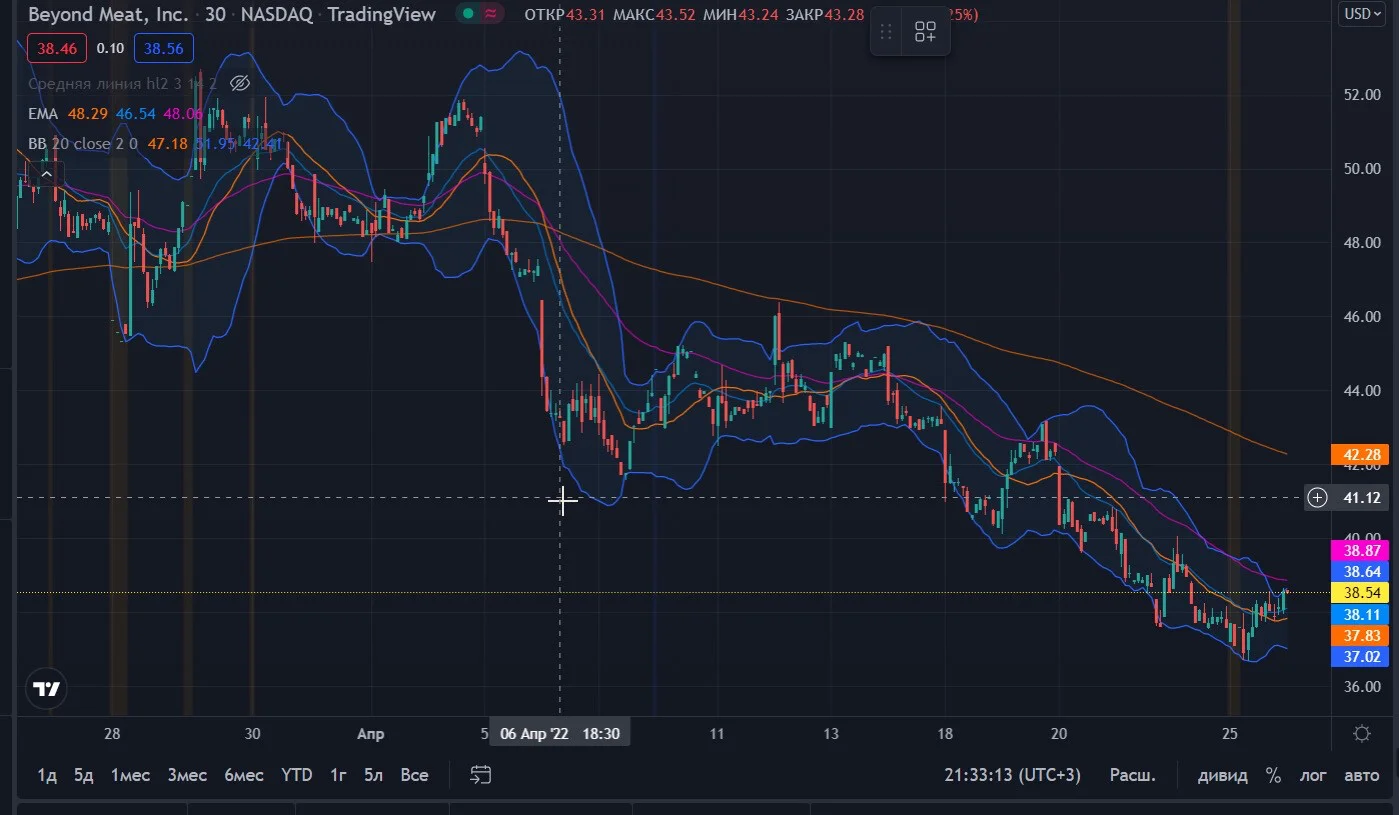The image size is (1399, 815).
Task: Open timezone menu at 21:33:13 (UTC+3)
Action: 1012,775
